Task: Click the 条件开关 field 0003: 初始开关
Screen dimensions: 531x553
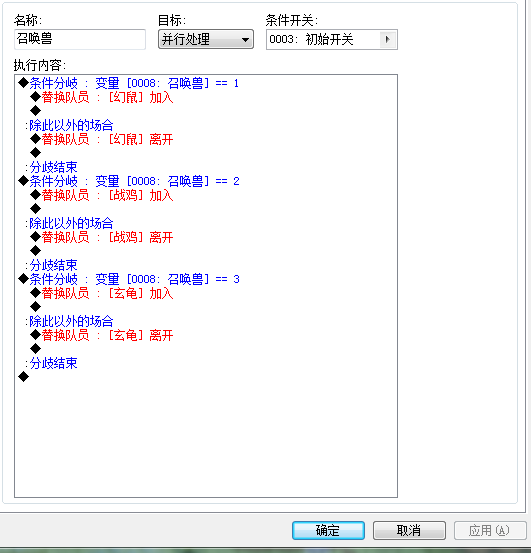Action: tap(332, 39)
